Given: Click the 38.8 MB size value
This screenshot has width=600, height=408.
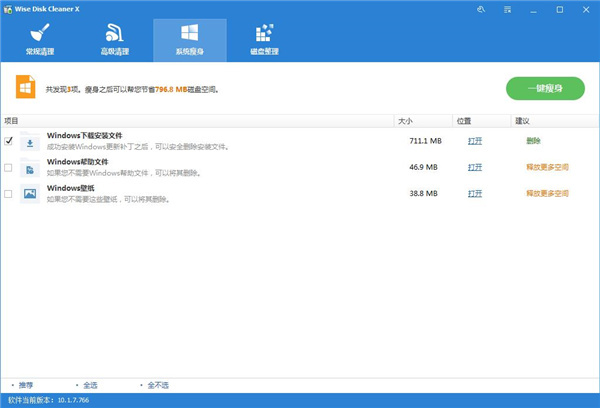Looking at the screenshot, I should (423, 194).
